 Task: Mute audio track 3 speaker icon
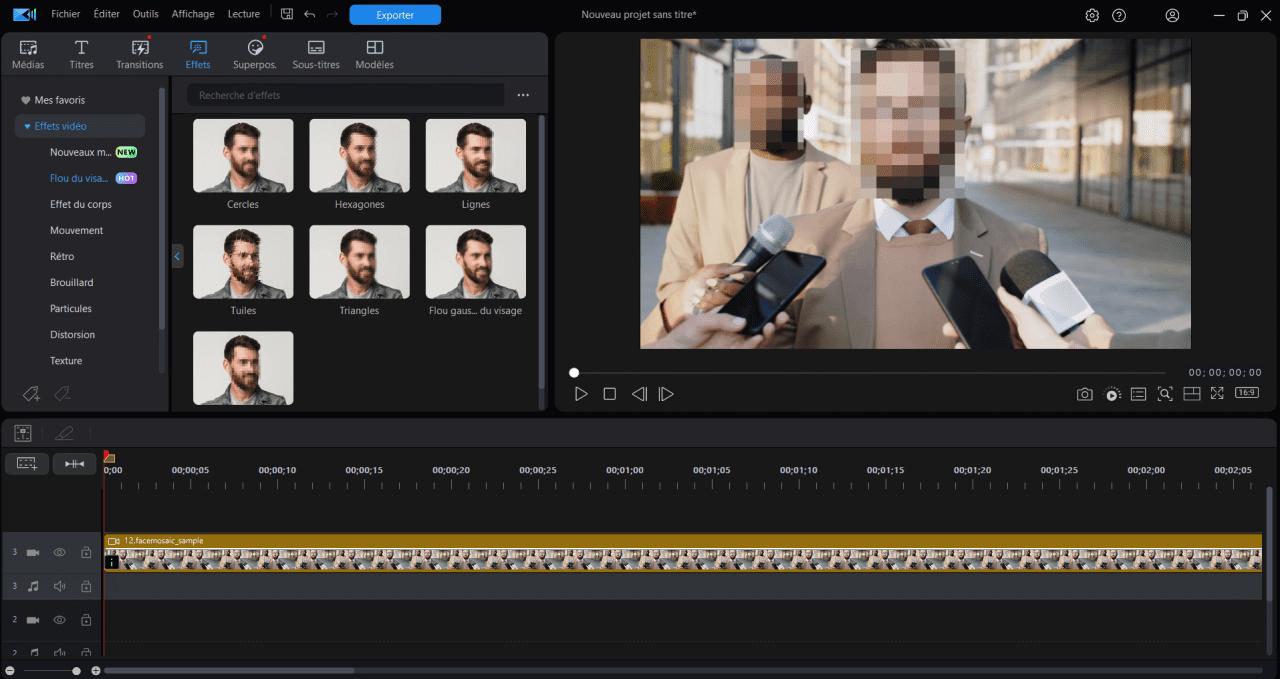[x=59, y=586]
